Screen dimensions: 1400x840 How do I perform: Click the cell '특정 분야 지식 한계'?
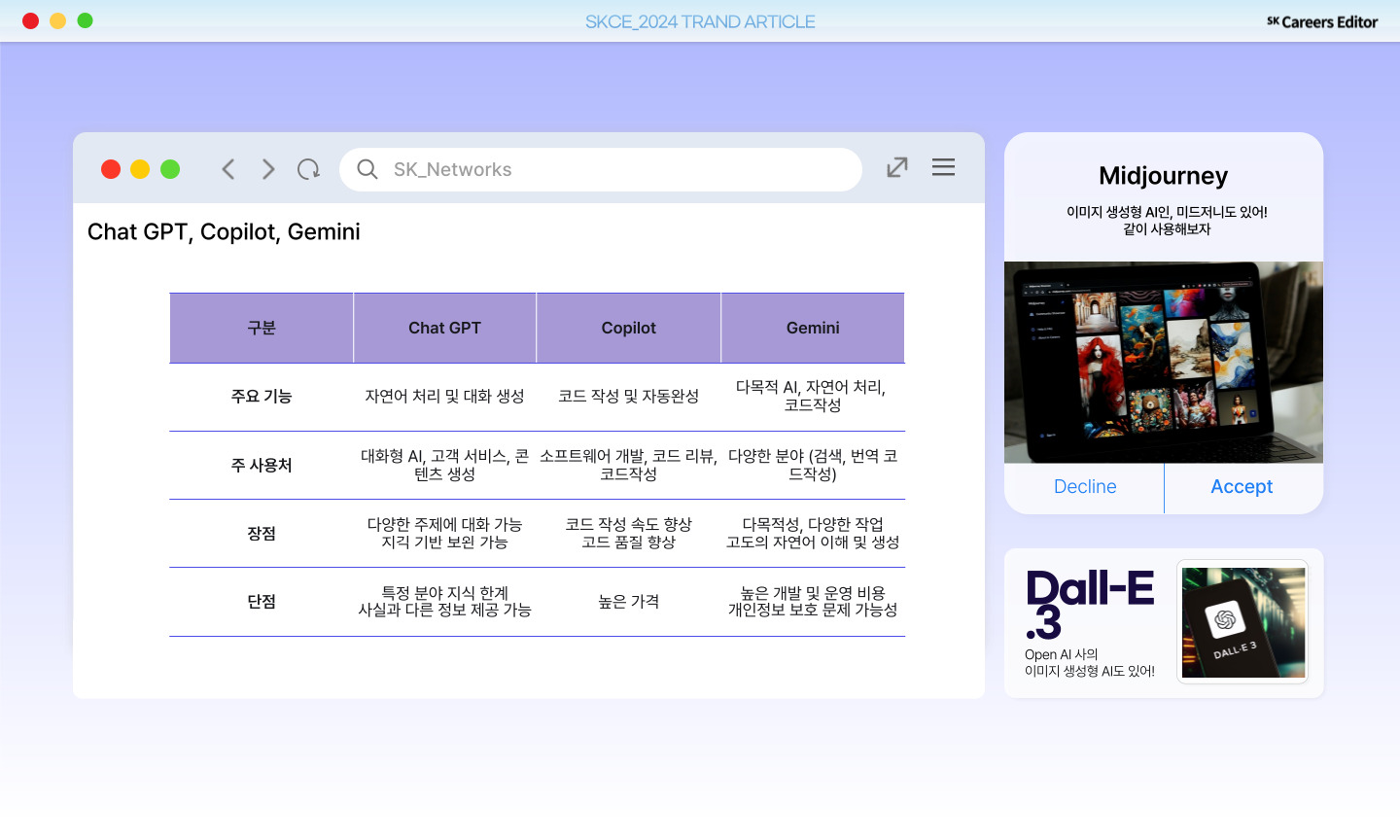pyautogui.click(x=444, y=593)
